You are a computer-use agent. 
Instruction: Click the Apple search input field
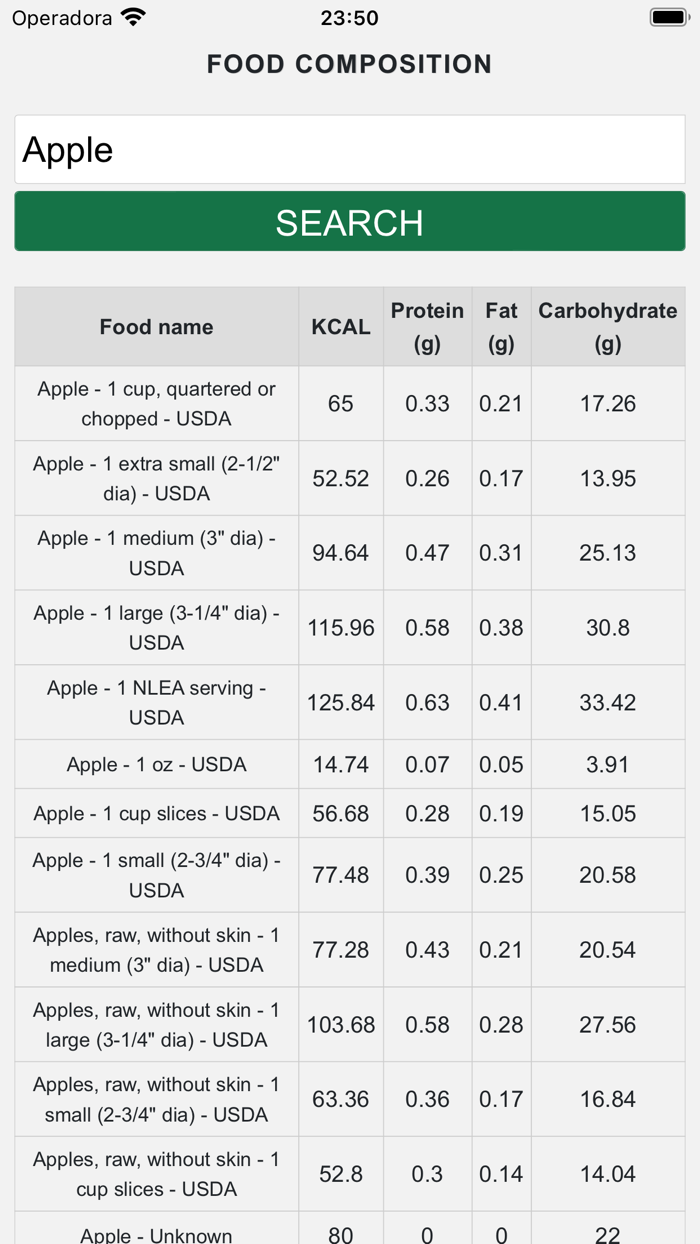[349, 149]
